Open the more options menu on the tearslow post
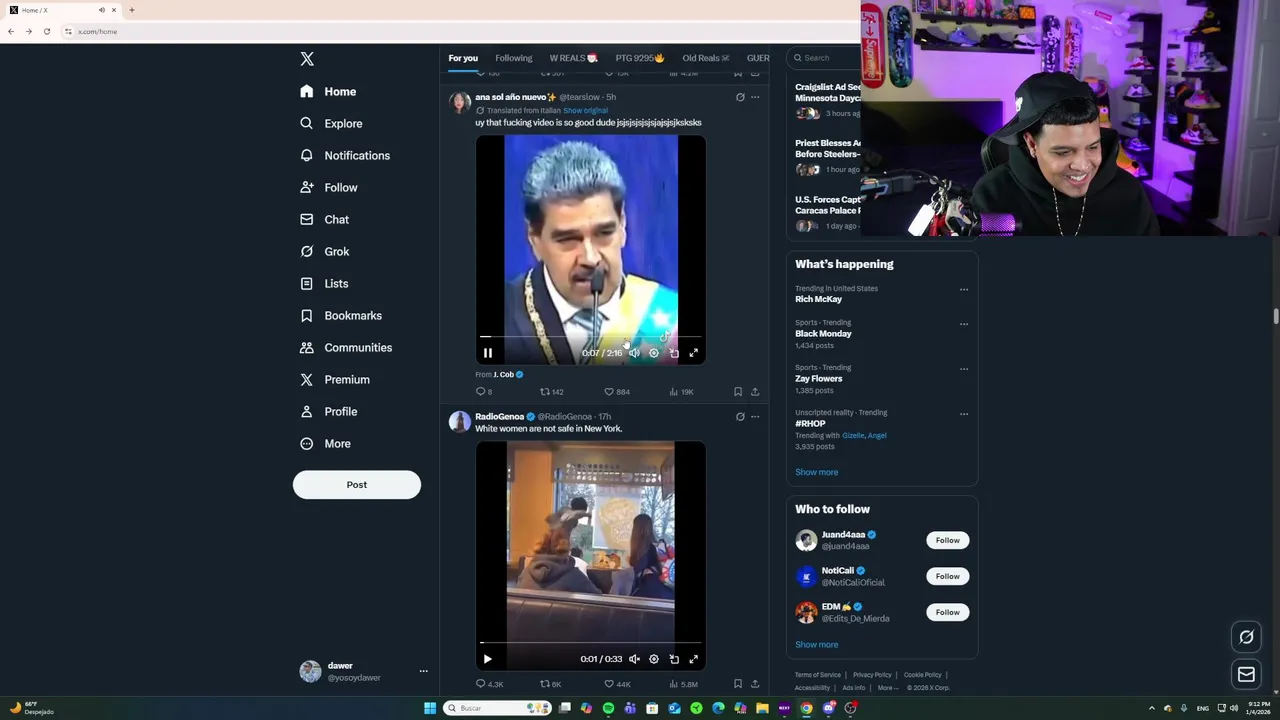 click(755, 97)
